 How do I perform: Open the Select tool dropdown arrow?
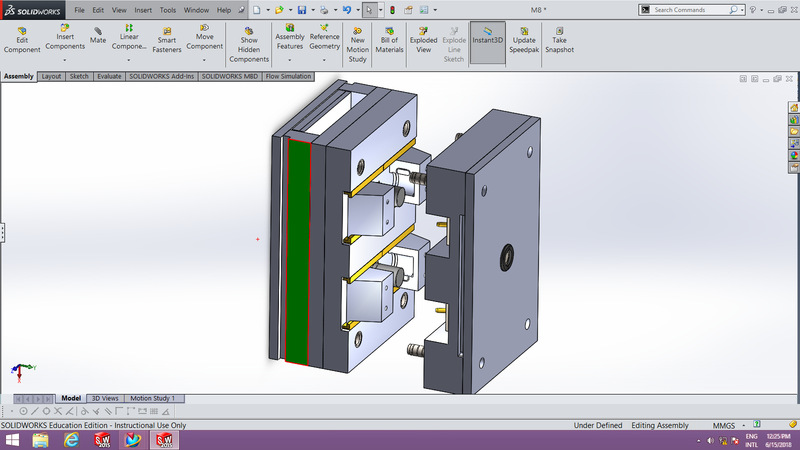pyautogui.click(x=380, y=10)
